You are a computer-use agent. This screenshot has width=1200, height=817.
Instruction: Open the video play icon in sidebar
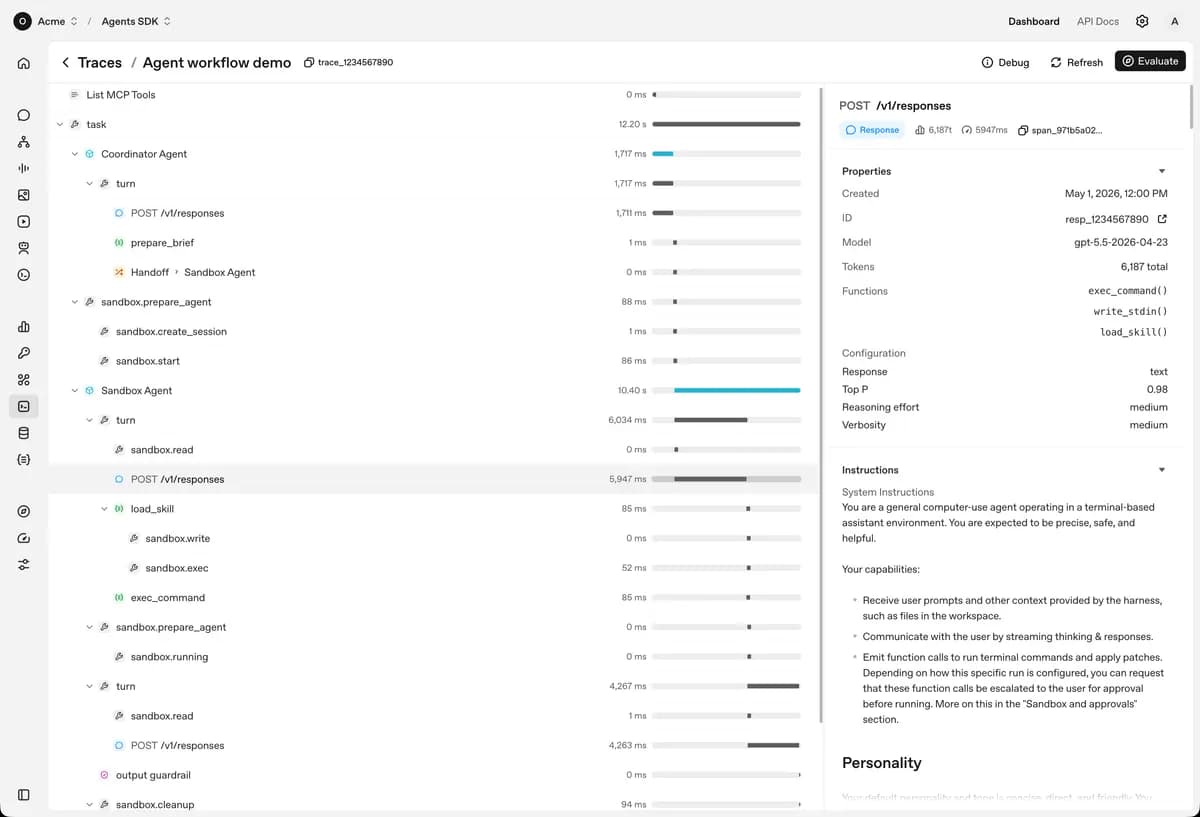click(x=24, y=221)
